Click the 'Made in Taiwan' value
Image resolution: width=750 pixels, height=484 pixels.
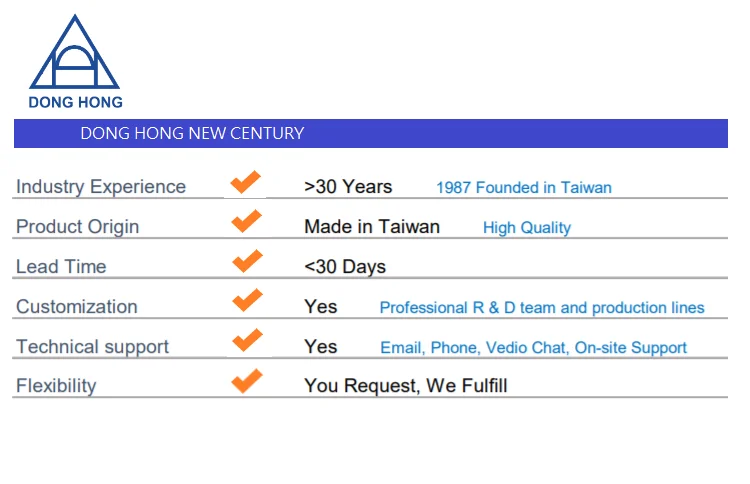[x=372, y=227]
